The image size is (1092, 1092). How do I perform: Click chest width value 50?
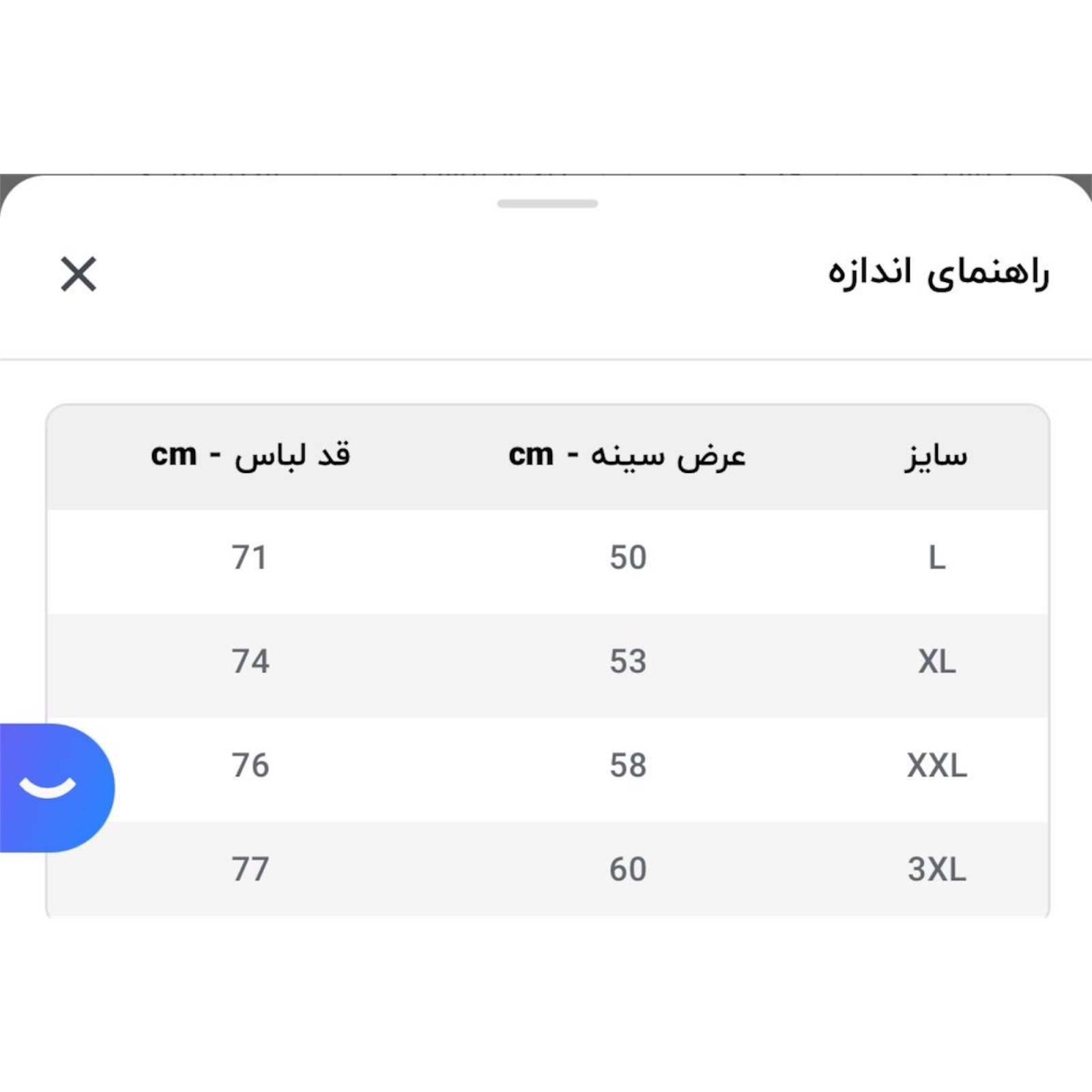click(628, 558)
